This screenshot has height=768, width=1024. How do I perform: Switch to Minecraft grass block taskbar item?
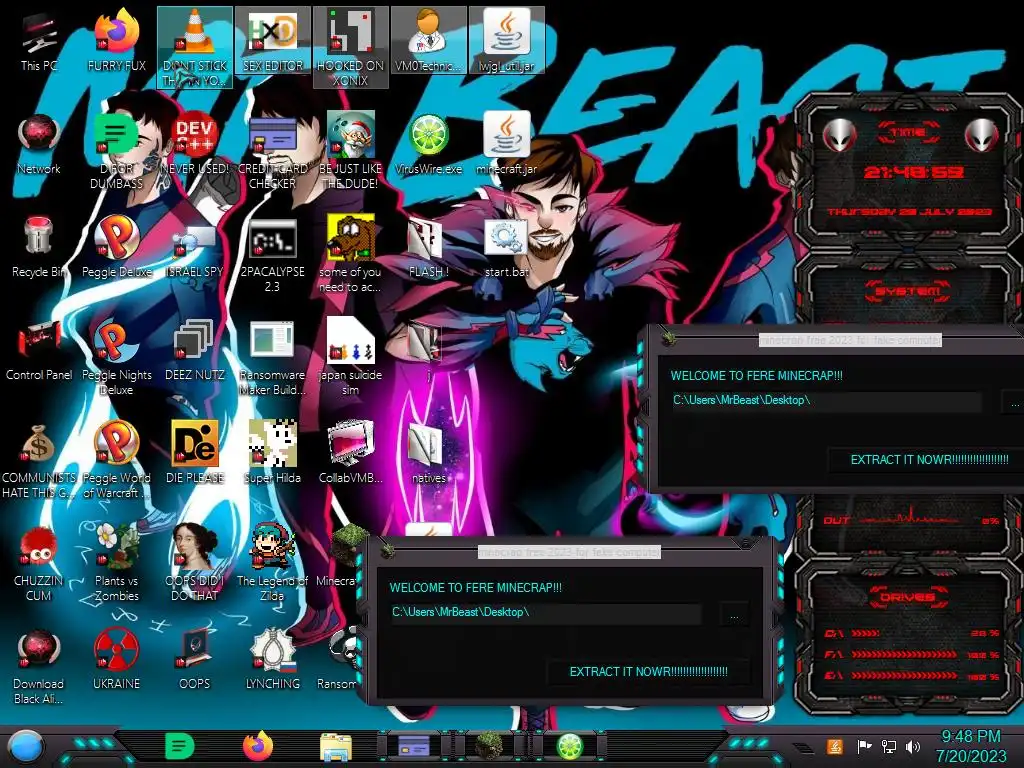(x=490, y=746)
